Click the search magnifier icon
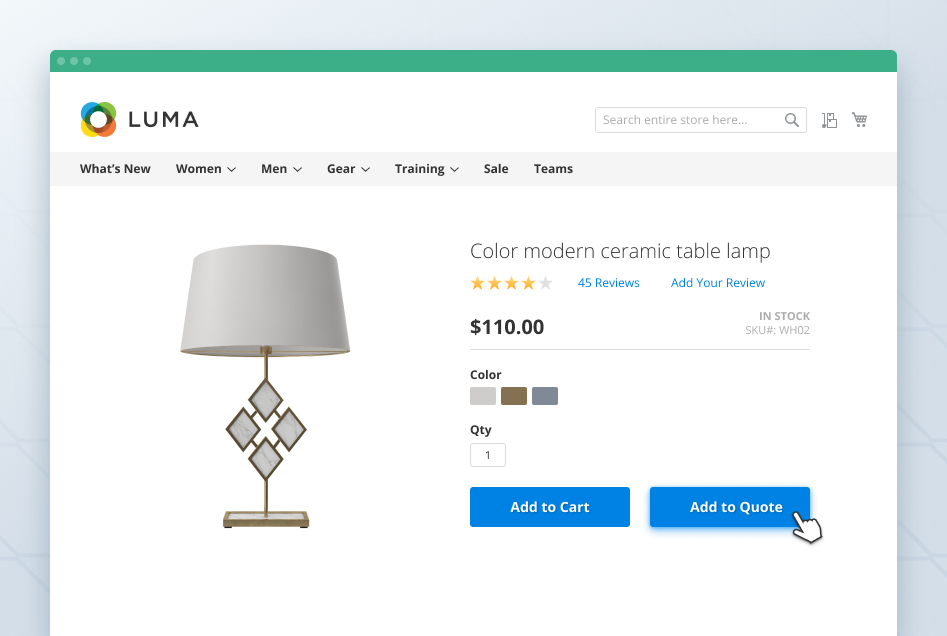 coord(791,119)
